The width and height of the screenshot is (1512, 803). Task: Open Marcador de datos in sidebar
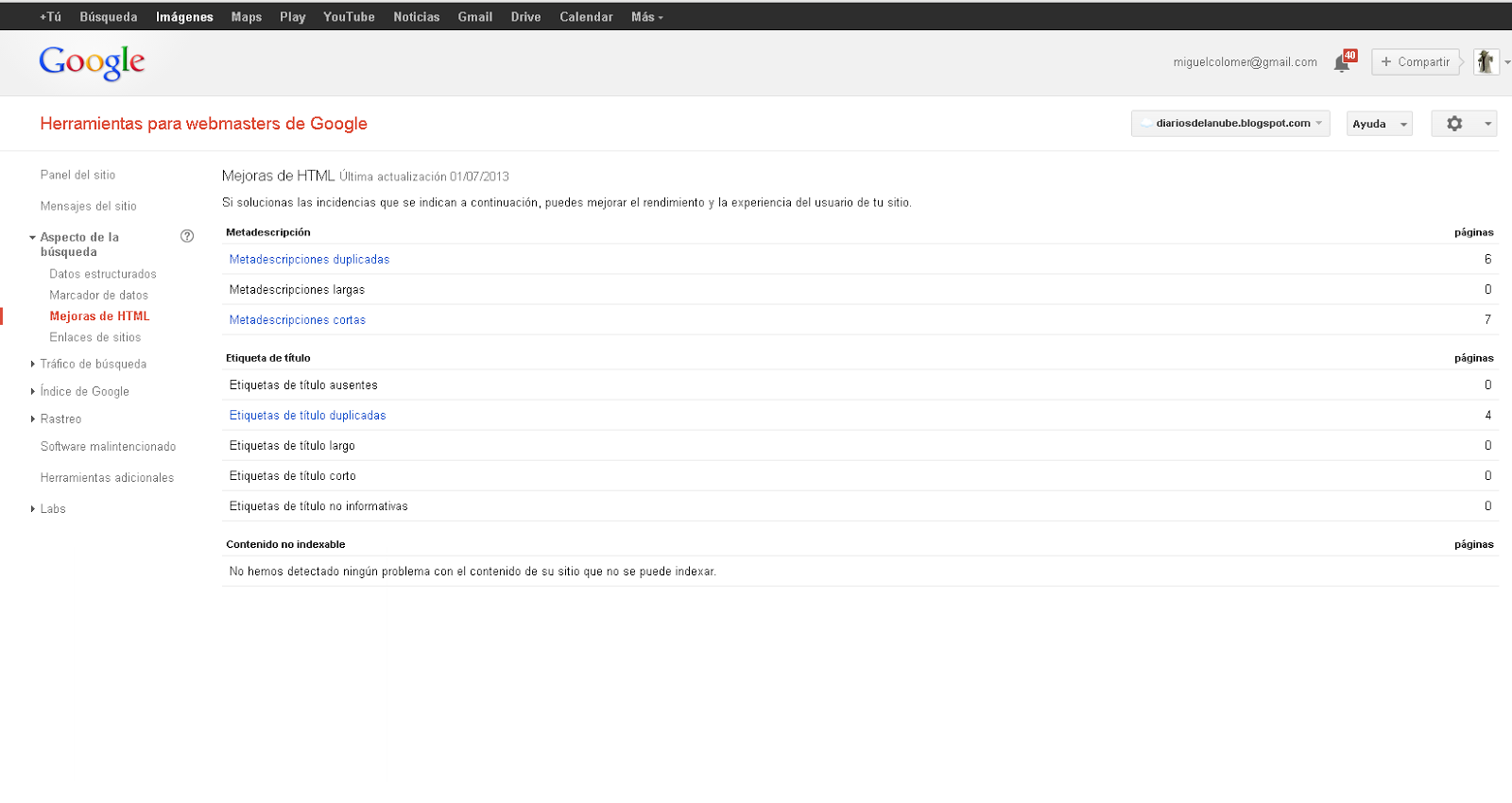click(x=99, y=295)
